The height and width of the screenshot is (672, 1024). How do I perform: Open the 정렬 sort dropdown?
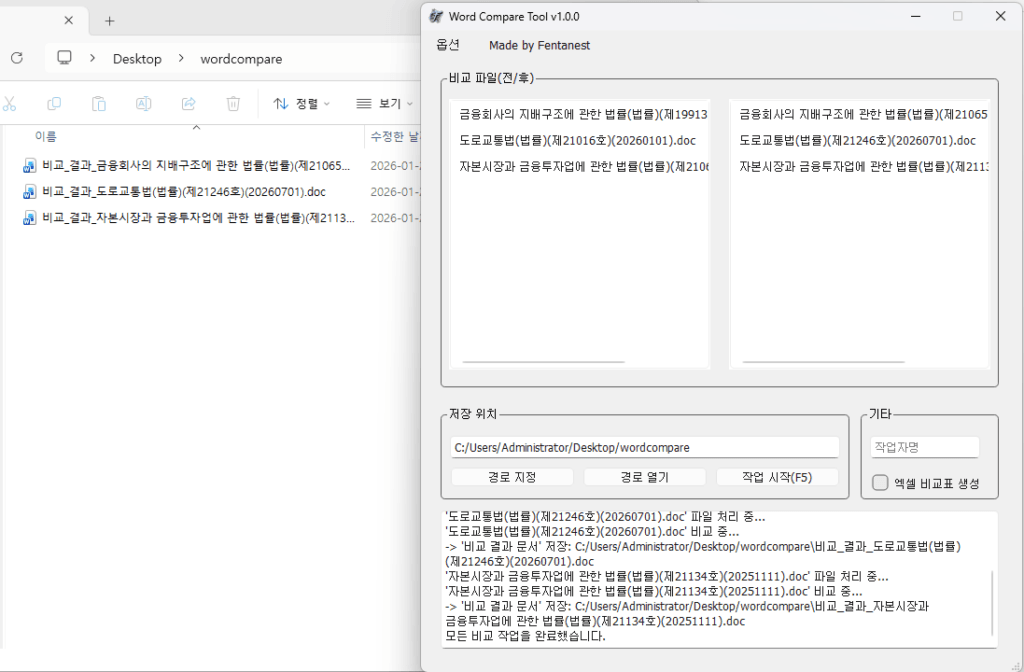[x=302, y=103]
